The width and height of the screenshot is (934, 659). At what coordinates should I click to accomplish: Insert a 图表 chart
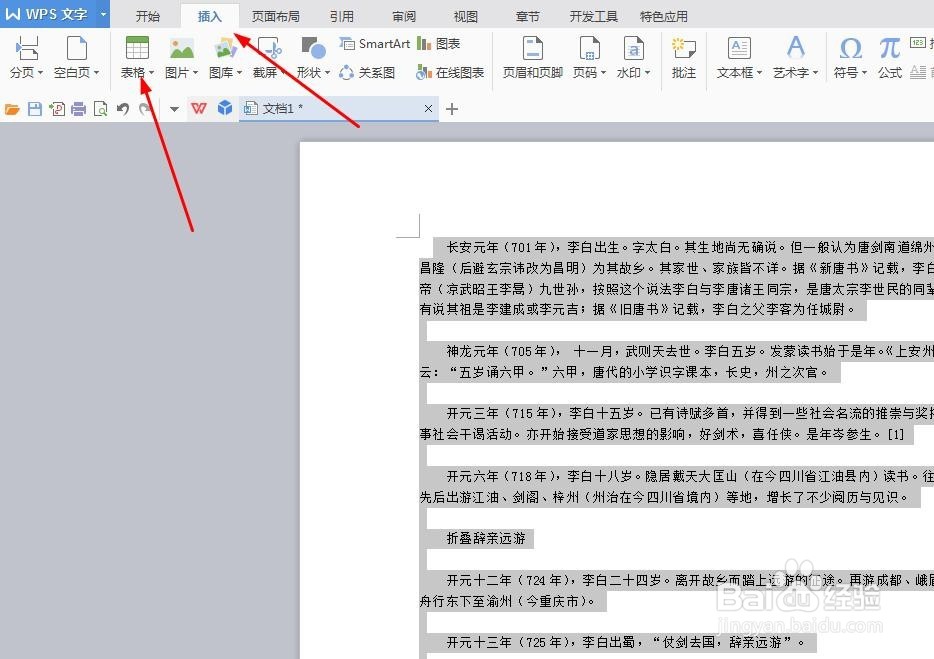point(449,42)
